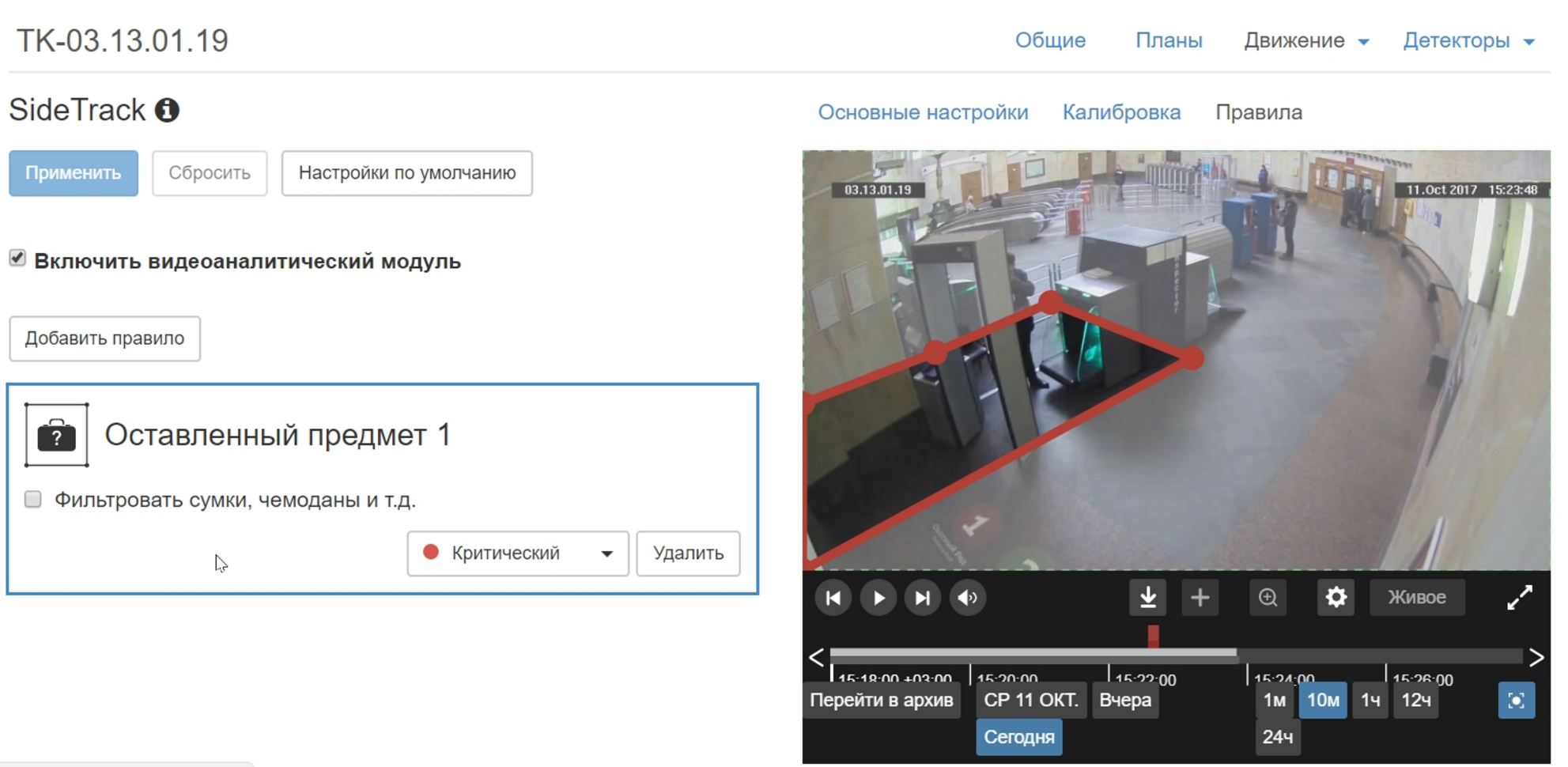Select Вчера in the player
Viewport: 1568px width, 767px height.
click(1125, 701)
